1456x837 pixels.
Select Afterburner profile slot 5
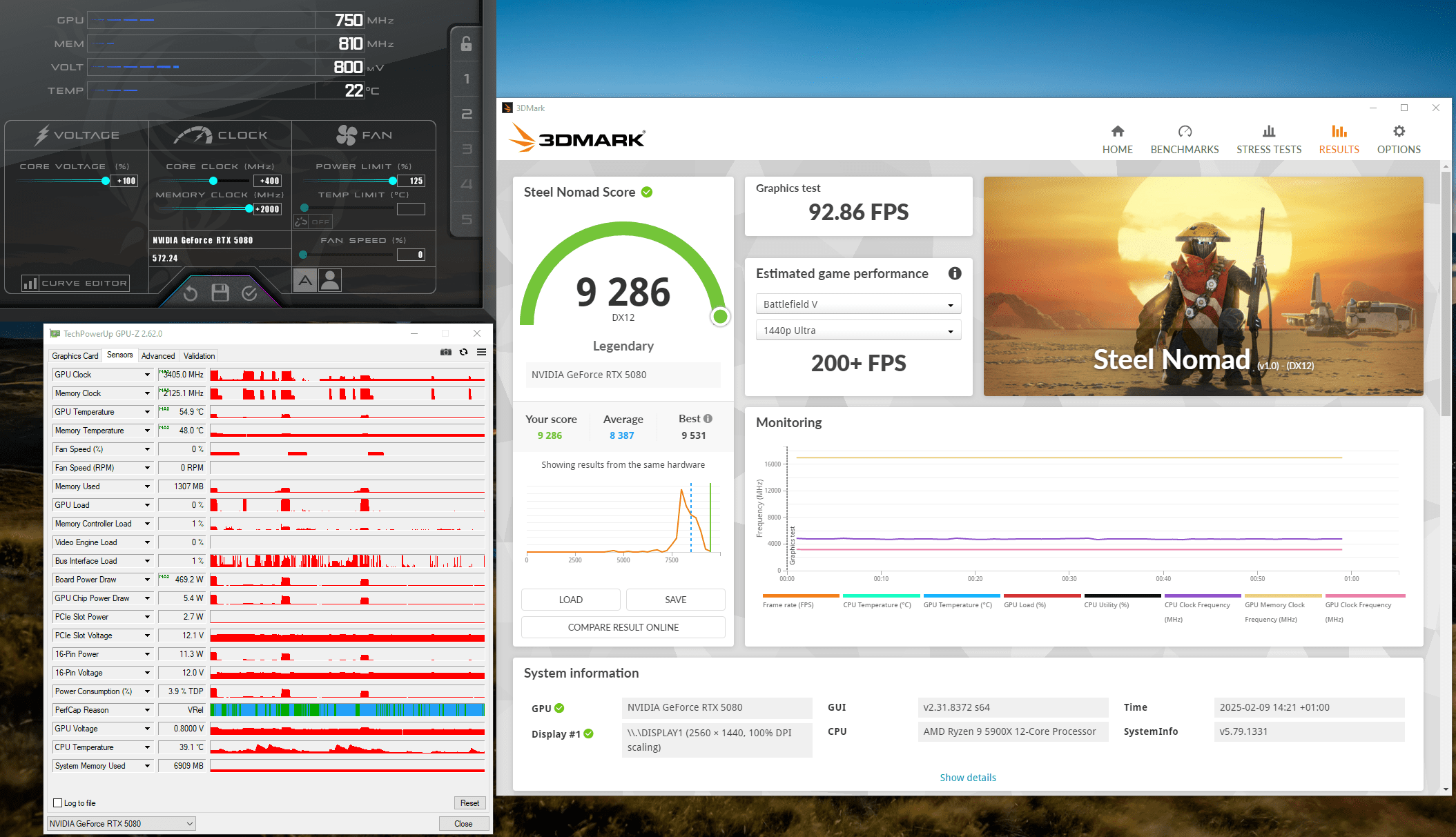coord(467,219)
